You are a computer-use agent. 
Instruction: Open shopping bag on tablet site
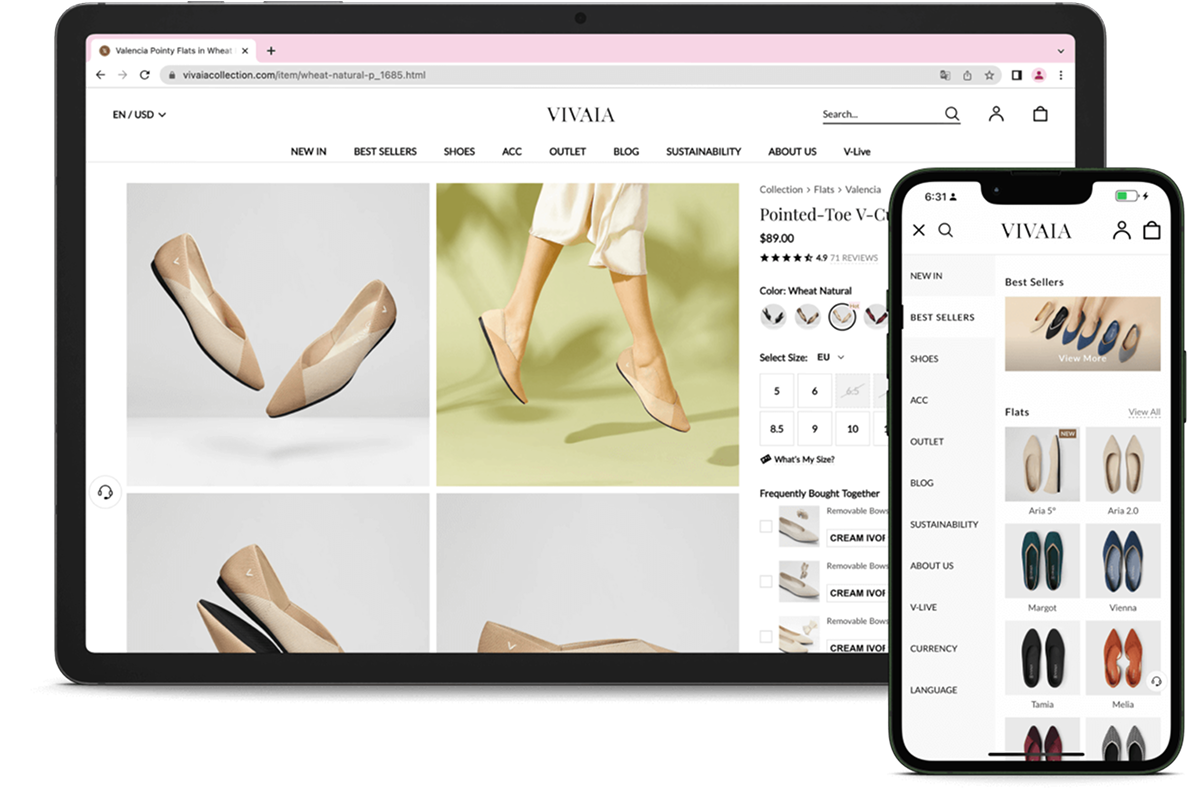[1040, 114]
